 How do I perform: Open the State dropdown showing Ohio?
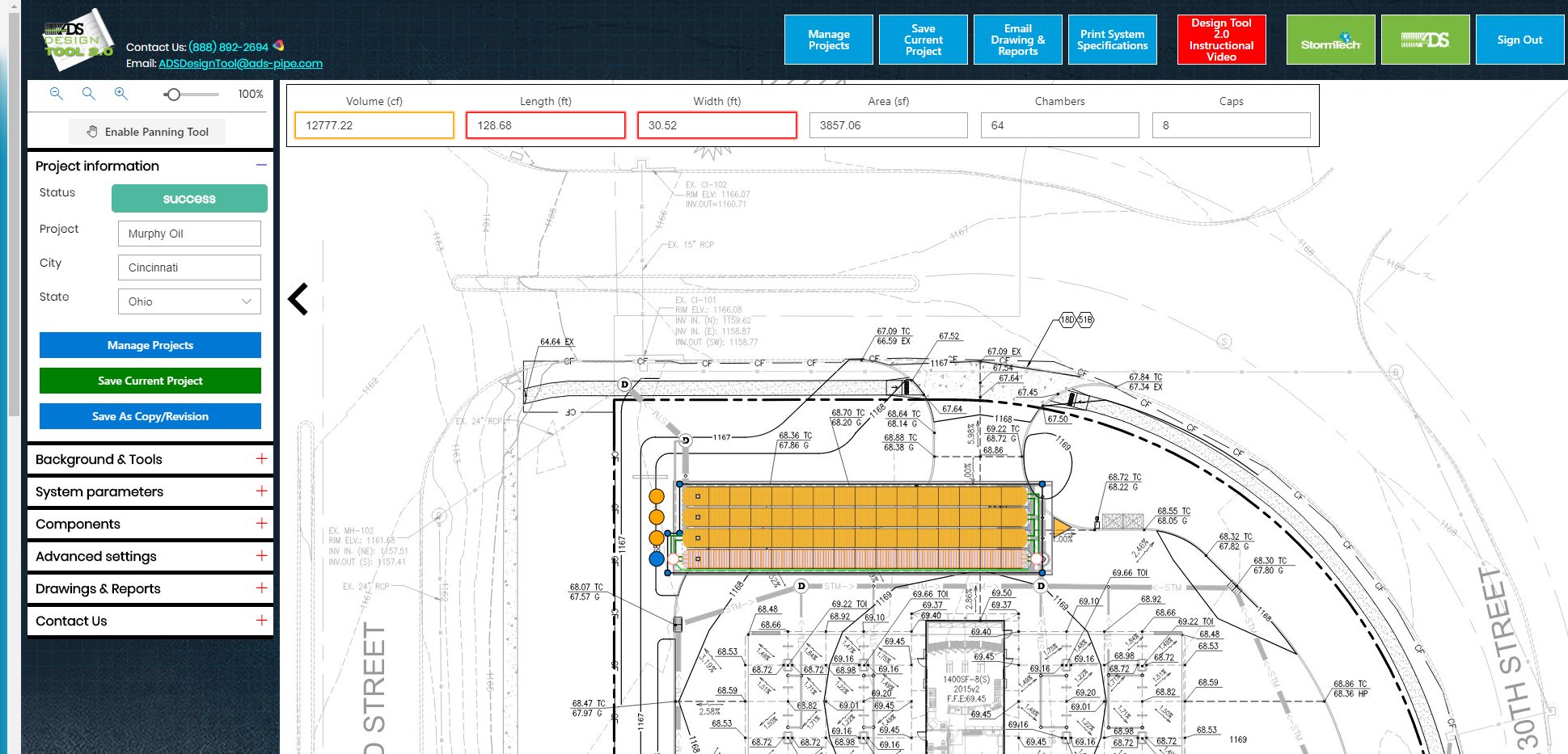(x=189, y=301)
